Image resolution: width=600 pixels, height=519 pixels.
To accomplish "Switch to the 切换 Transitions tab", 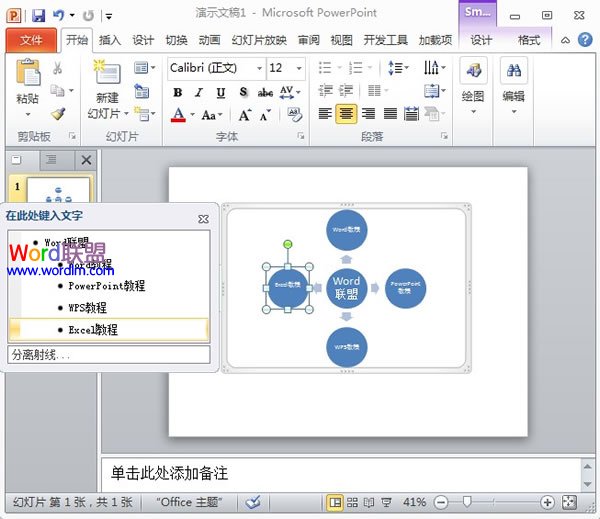I will click(x=176, y=40).
